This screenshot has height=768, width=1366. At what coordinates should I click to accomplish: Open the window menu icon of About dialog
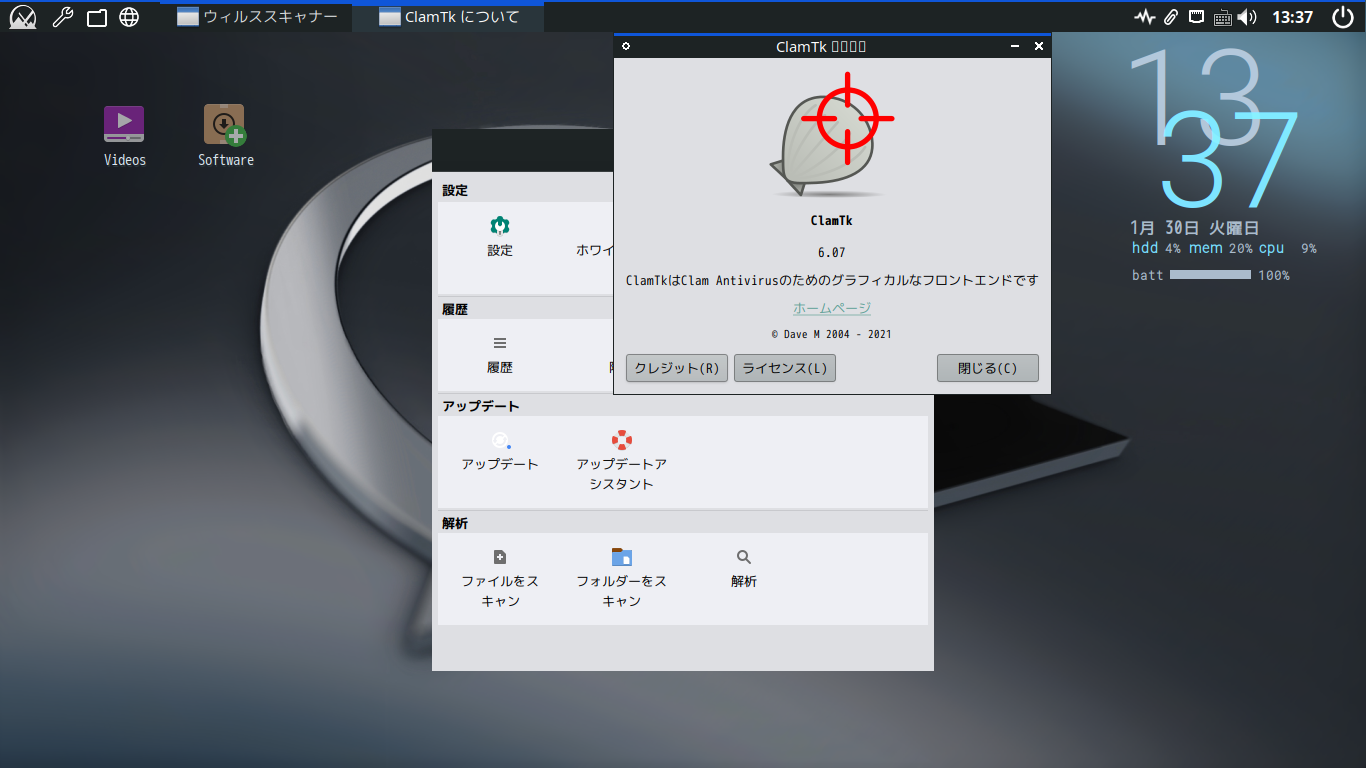(x=626, y=46)
